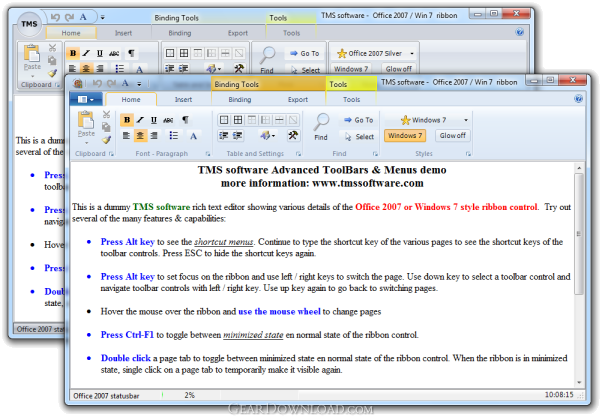
Task: Expand the Font - Paragraph group dialog launcher
Action: (x=208, y=154)
